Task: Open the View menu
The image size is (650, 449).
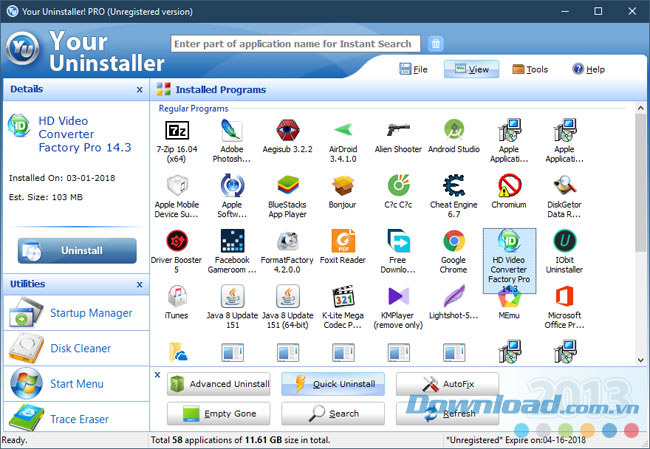Action: (x=471, y=69)
